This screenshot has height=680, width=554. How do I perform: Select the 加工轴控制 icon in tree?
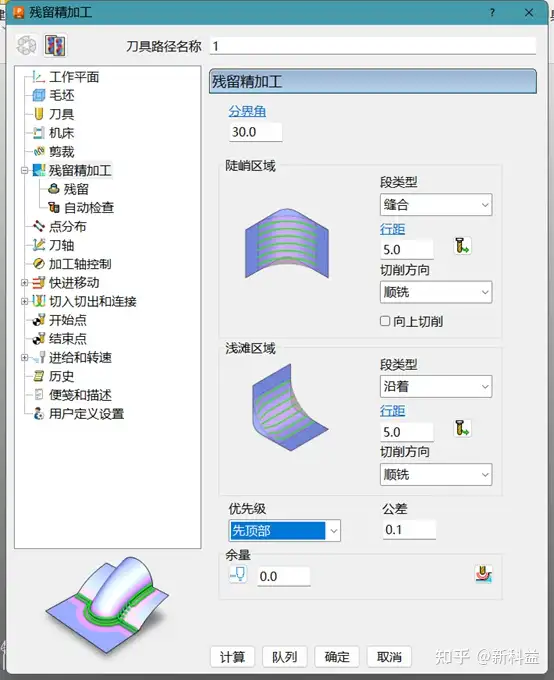39,264
